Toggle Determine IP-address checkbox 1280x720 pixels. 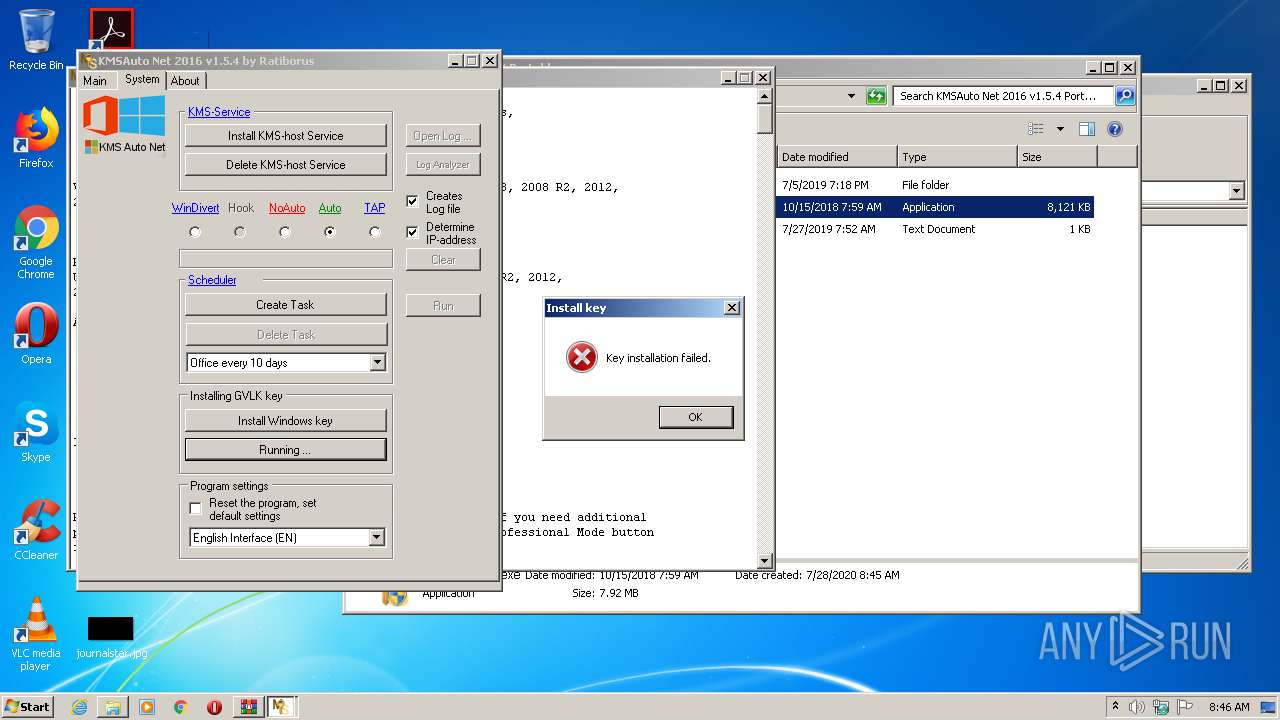412,232
